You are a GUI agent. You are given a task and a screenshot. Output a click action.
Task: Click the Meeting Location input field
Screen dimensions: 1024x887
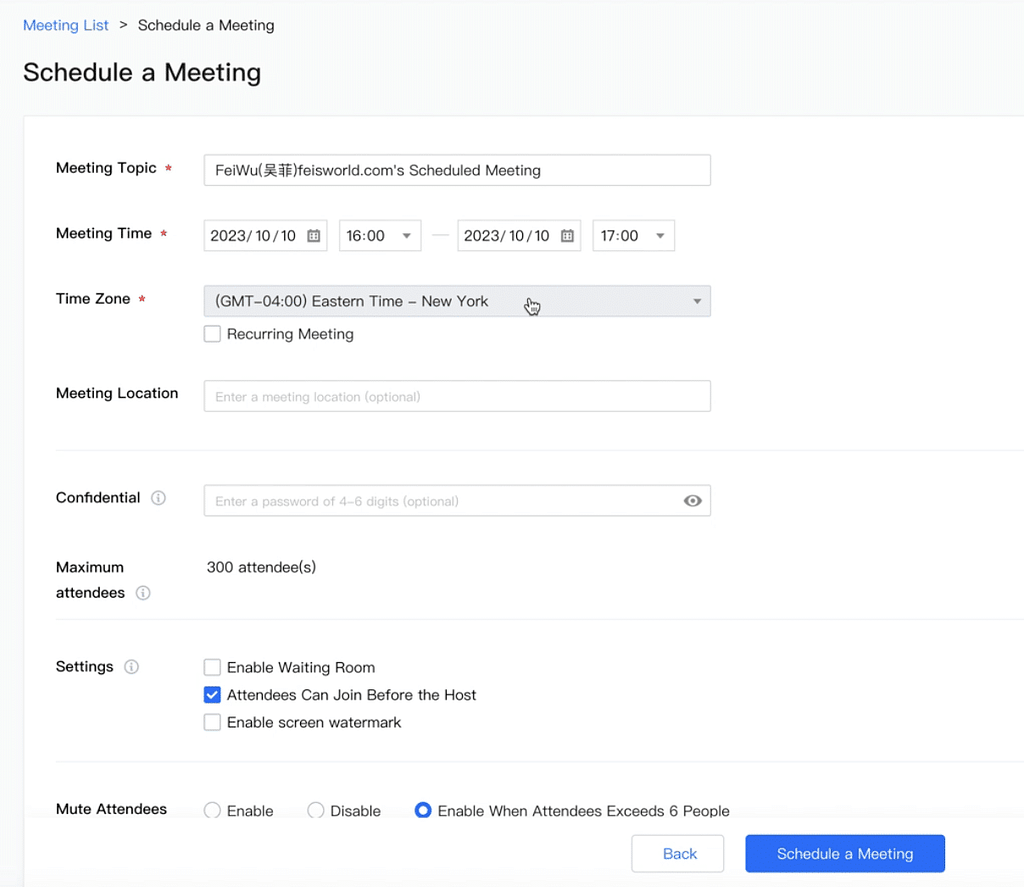tap(457, 396)
